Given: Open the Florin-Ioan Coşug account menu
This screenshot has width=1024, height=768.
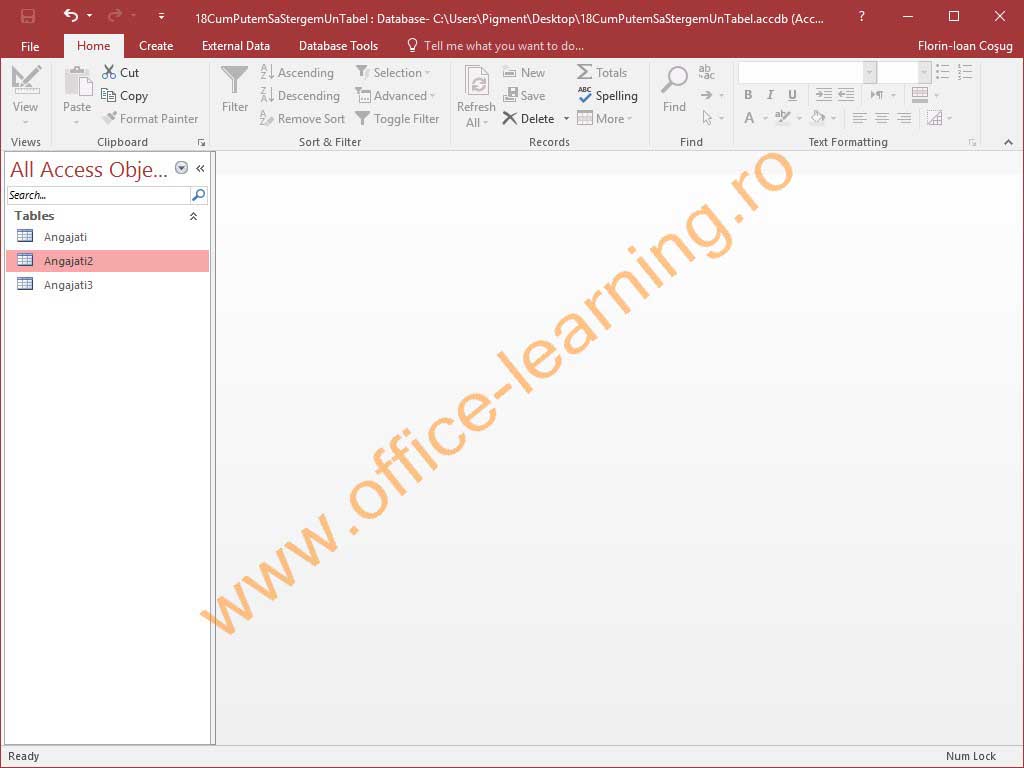Looking at the screenshot, I should [x=965, y=46].
